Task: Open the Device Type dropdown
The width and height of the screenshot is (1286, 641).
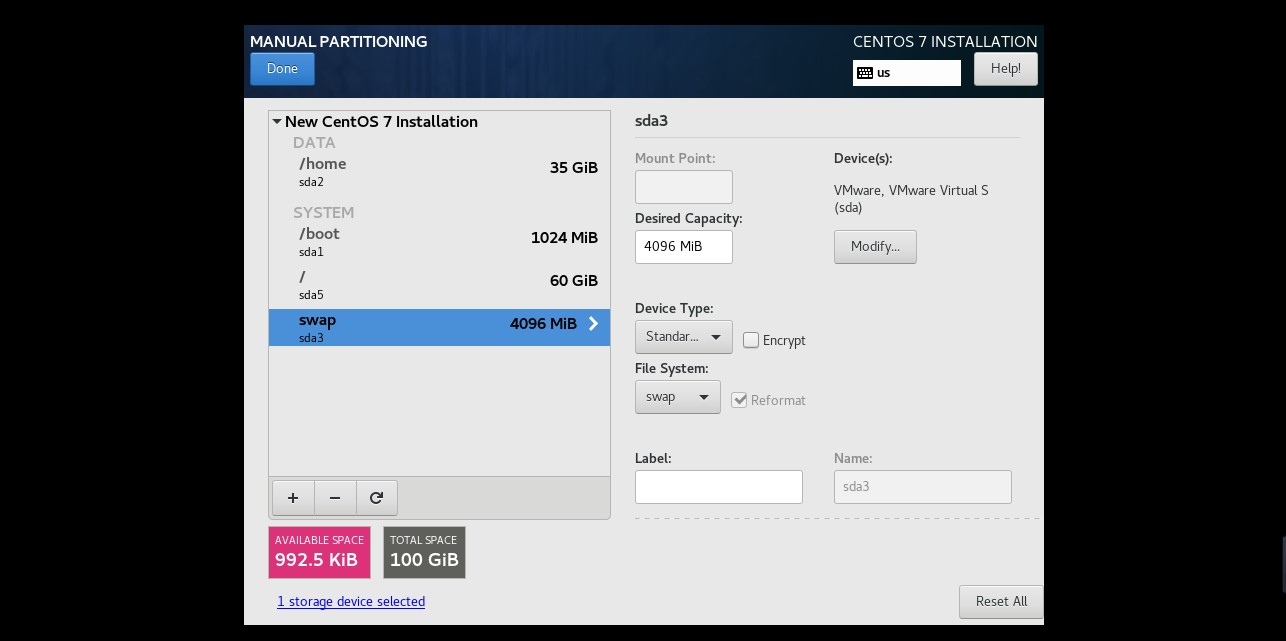Action: 684,337
